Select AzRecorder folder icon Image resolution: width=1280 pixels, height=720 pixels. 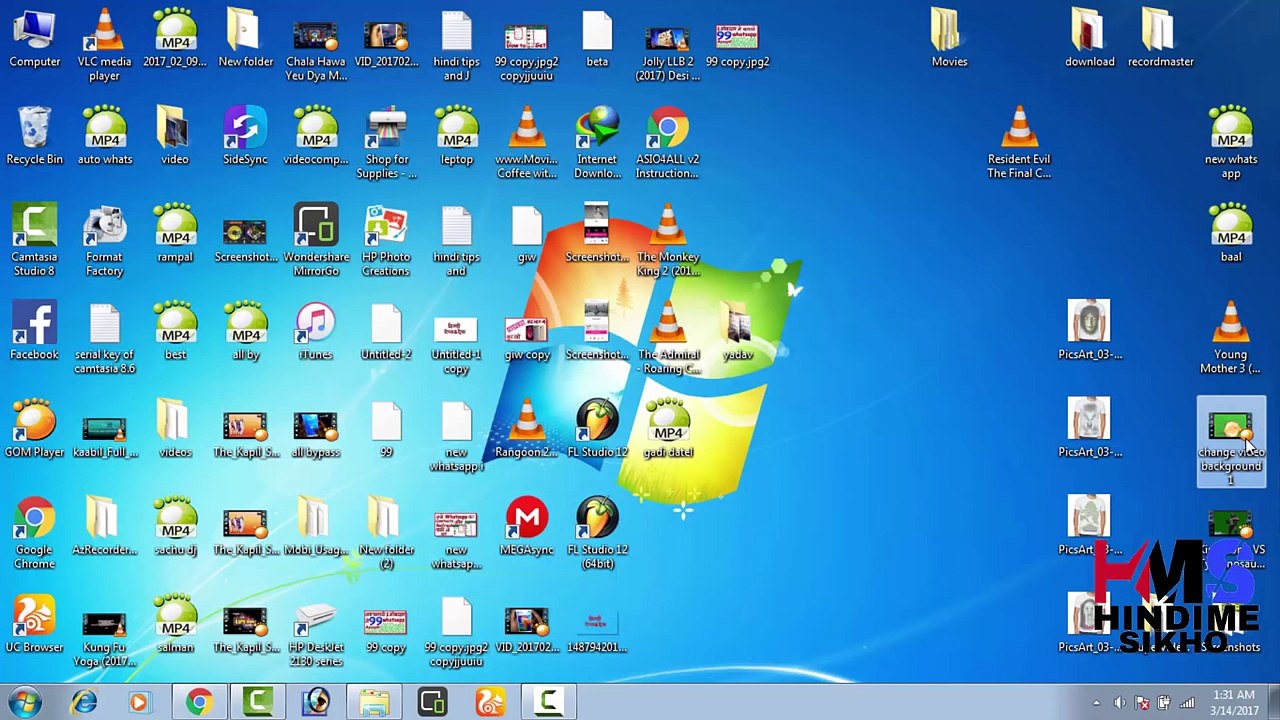[x=104, y=527]
